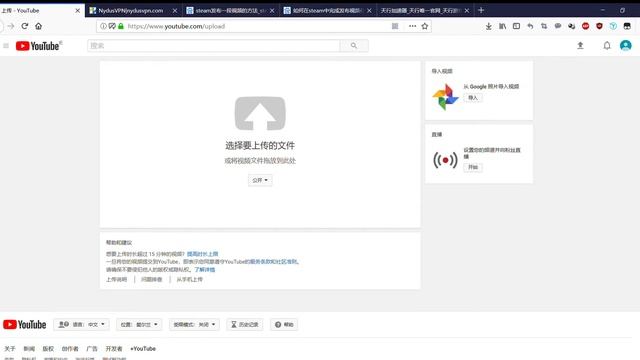The image size is (640, 360).
Task: Open the 服务条款和社区准则 link
Action: (274, 262)
